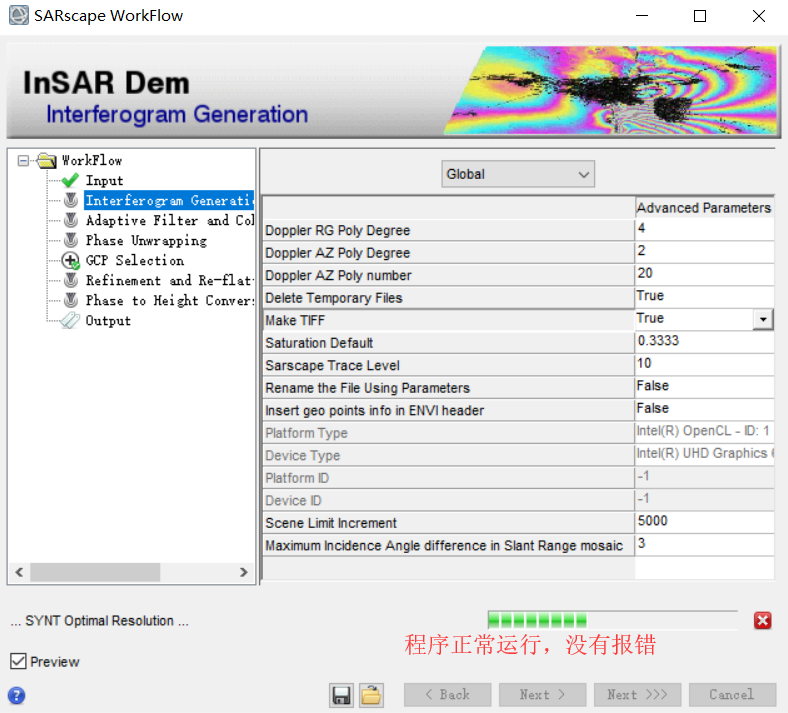Click the Delete Temporary Files True value
Screen dimensions: 788x713
(x=704, y=297)
